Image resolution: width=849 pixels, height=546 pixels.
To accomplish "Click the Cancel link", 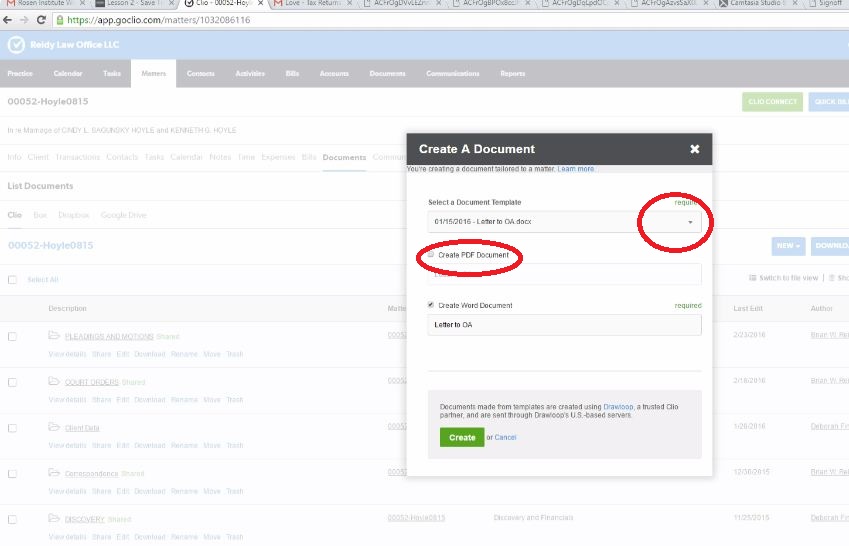I will pos(505,437).
